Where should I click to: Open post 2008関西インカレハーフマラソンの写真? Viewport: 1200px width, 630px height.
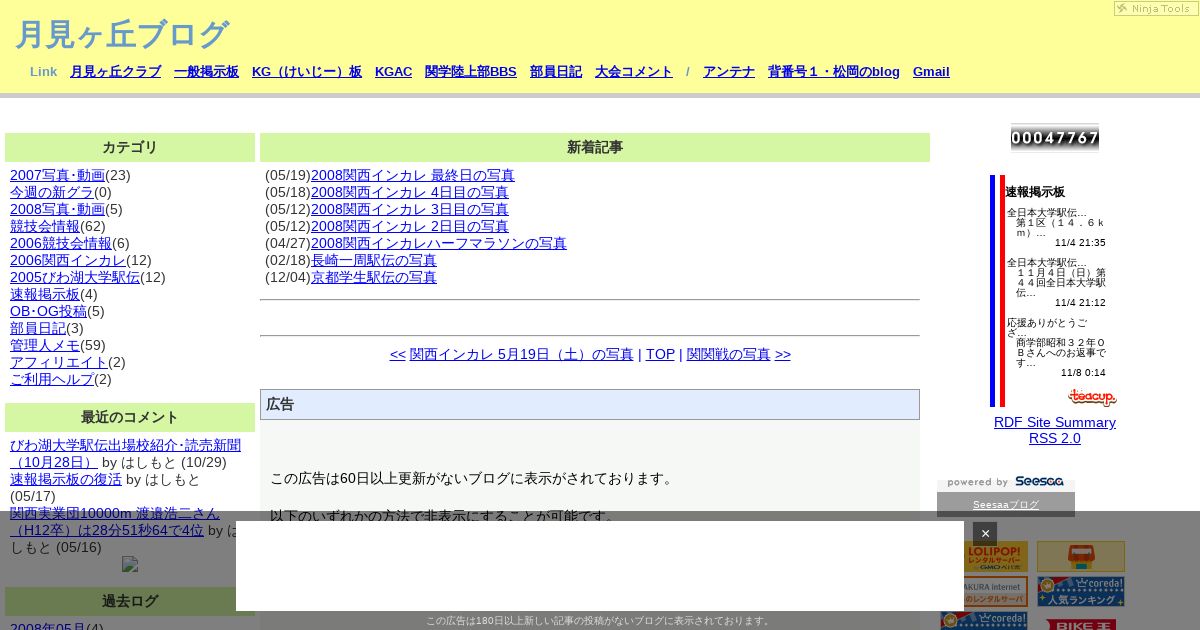pyautogui.click(x=439, y=243)
